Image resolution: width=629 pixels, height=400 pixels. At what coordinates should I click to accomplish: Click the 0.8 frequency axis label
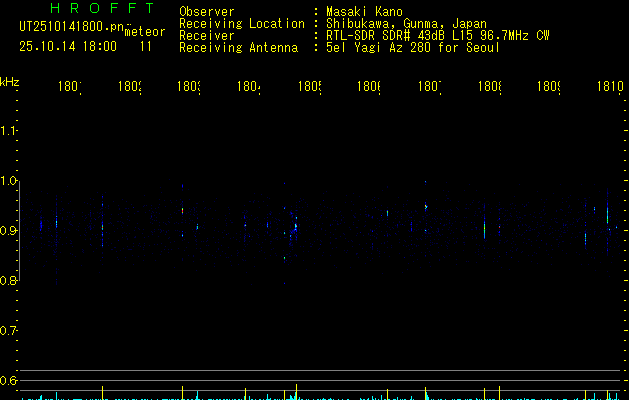8,281
